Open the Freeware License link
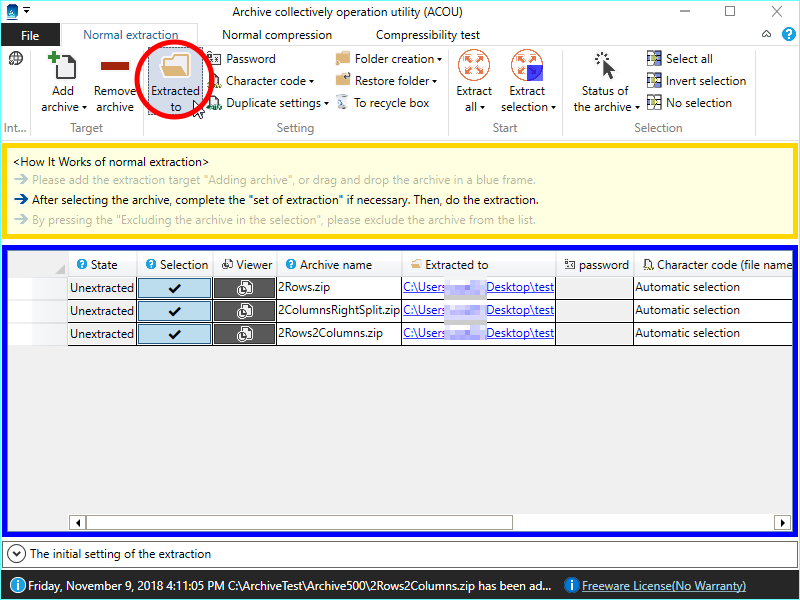The width and height of the screenshot is (800, 600). click(x=663, y=586)
